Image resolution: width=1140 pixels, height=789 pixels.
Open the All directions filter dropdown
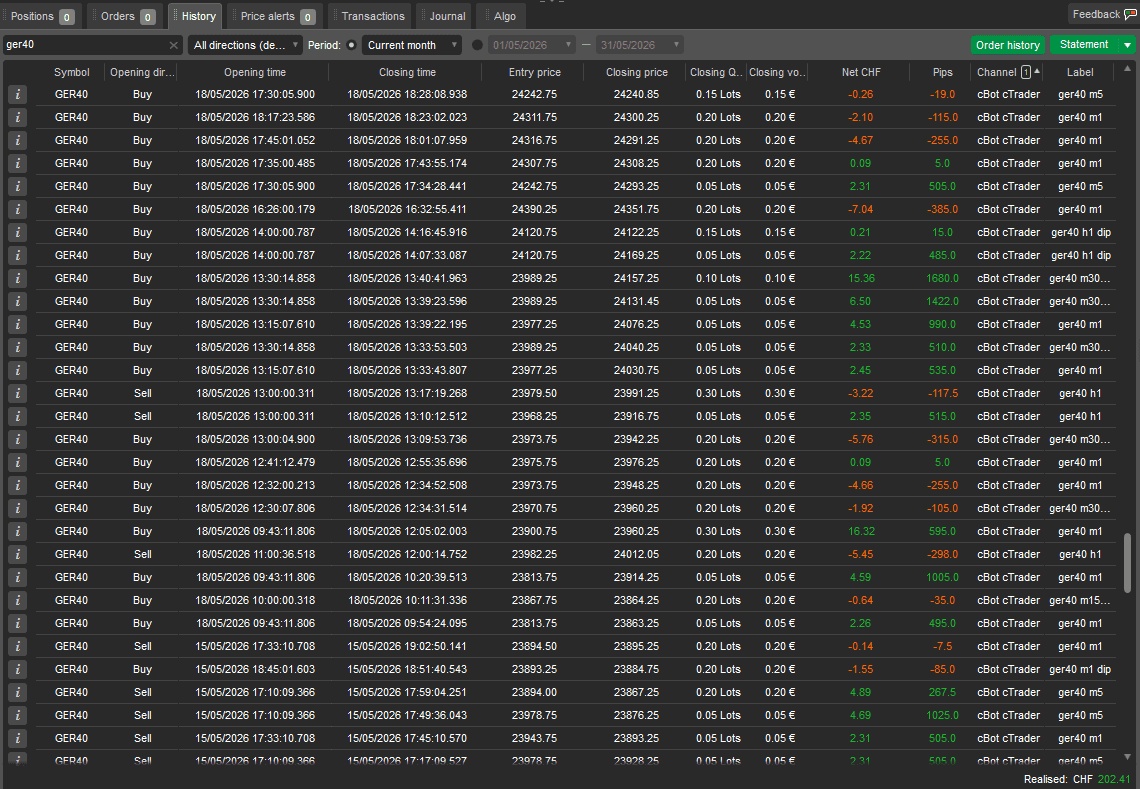point(245,45)
